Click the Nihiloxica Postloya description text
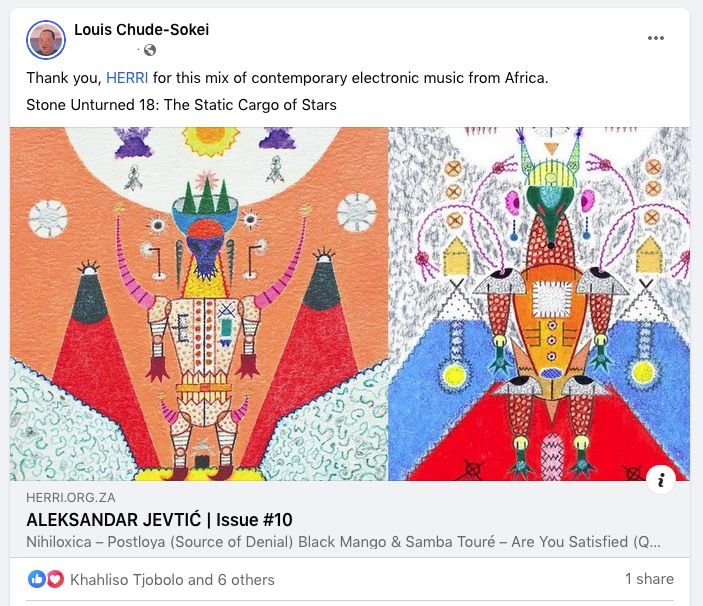The image size is (703, 606). (x=343, y=541)
